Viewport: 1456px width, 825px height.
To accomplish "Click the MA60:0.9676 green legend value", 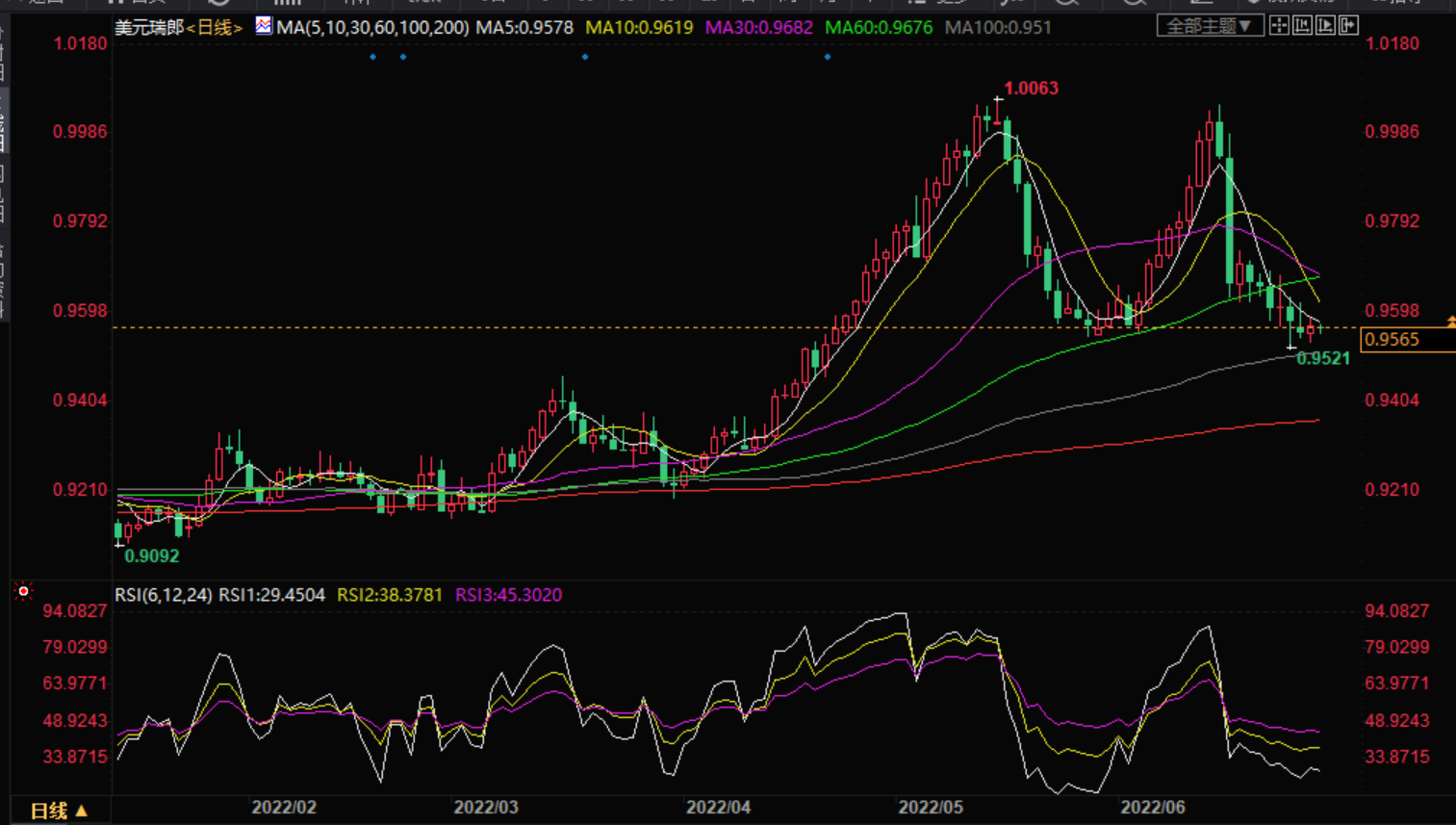I will (879, 28).
